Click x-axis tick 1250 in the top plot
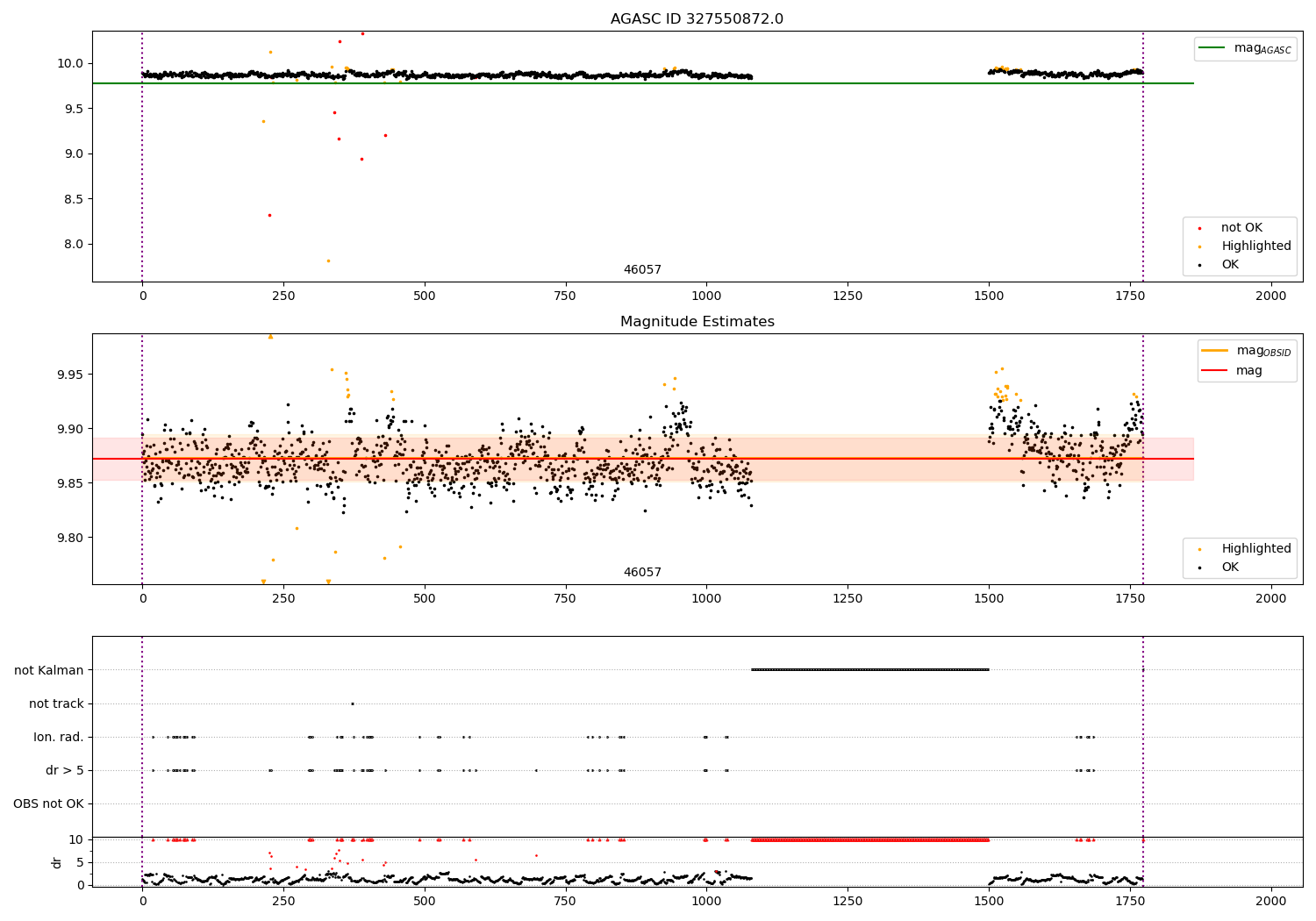The width and height of the screenshot is (1316, 921). (848, 296)
